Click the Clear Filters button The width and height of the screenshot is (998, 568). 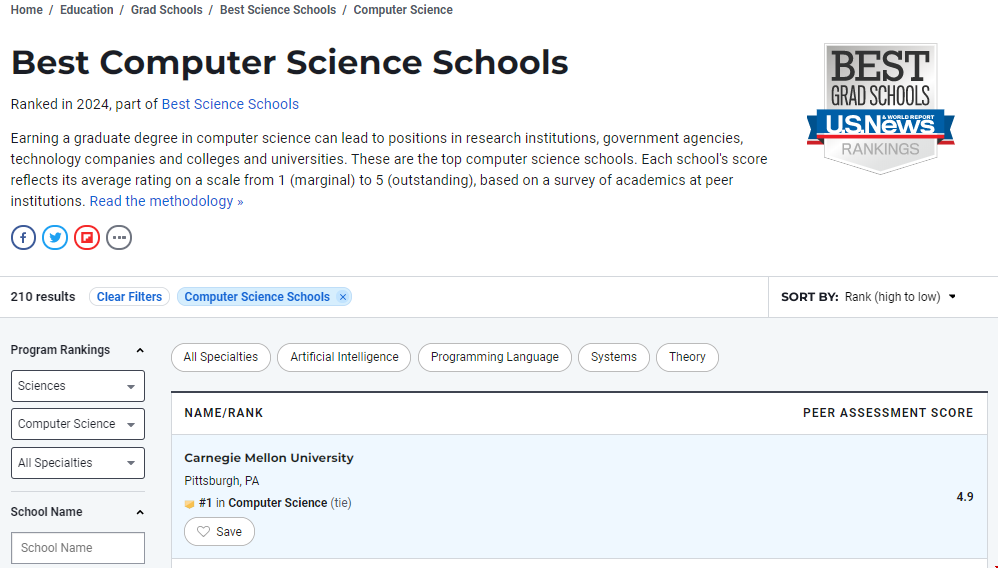tap(129, 297)
